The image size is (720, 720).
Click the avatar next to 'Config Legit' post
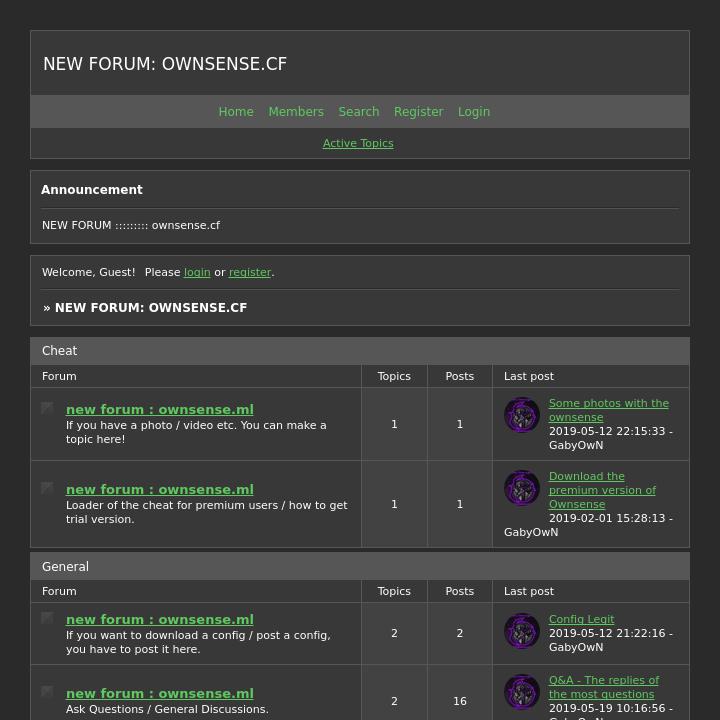click(521, 631)
